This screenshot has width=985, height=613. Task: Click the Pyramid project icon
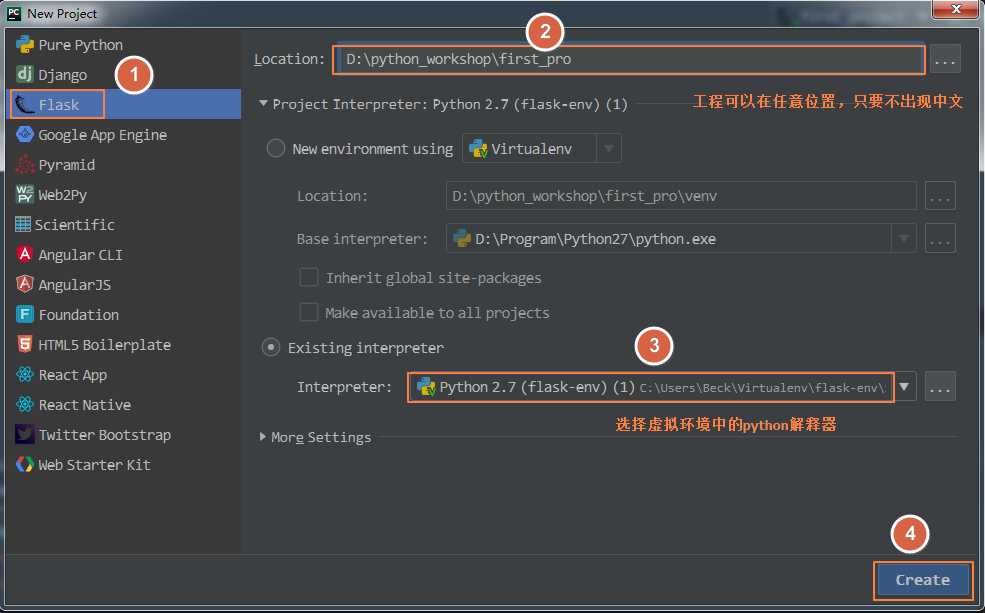(x=24, y=165)
